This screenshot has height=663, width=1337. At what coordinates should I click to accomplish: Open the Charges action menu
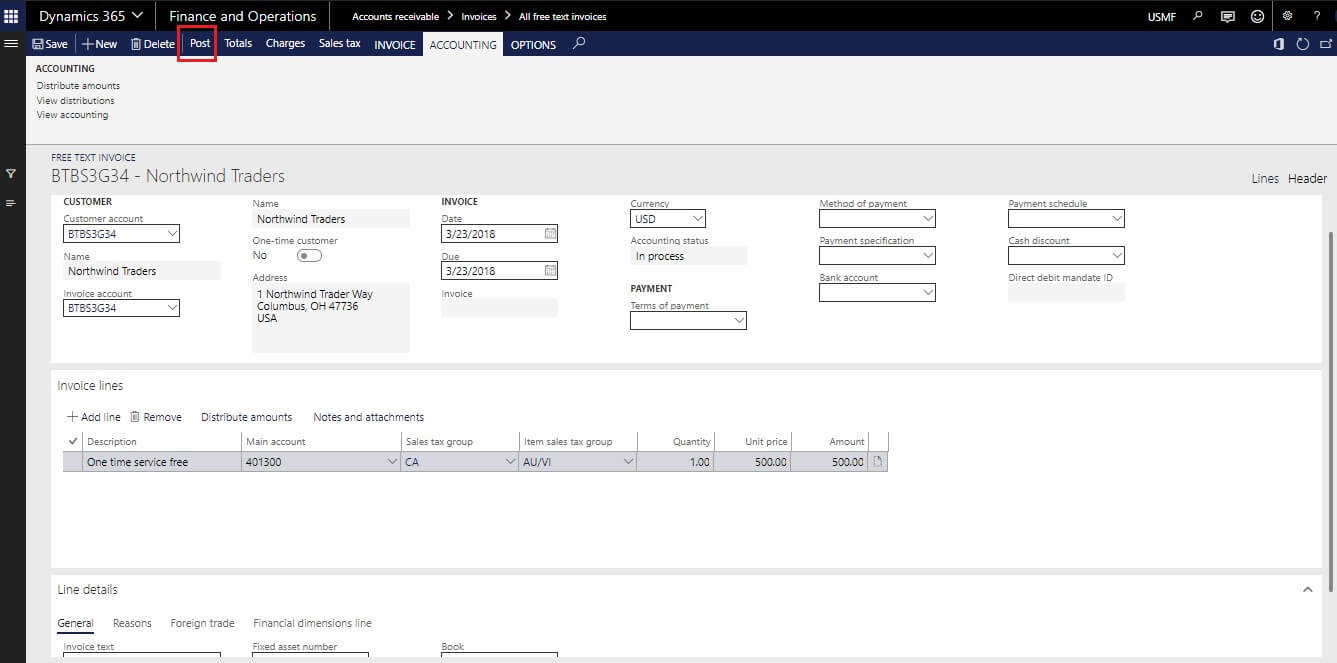[285, 44]
